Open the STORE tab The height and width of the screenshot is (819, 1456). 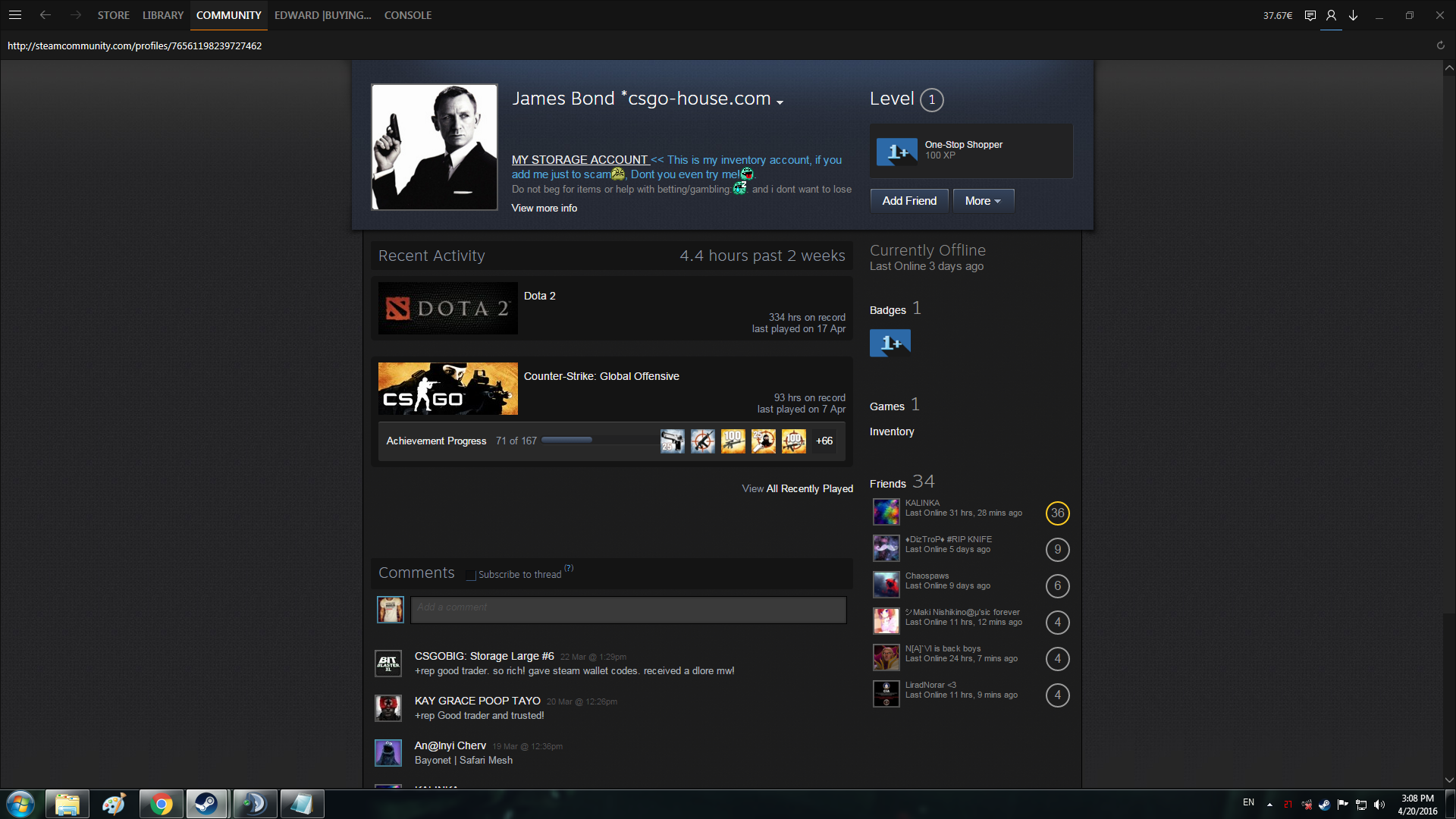[x=113, y=15]
